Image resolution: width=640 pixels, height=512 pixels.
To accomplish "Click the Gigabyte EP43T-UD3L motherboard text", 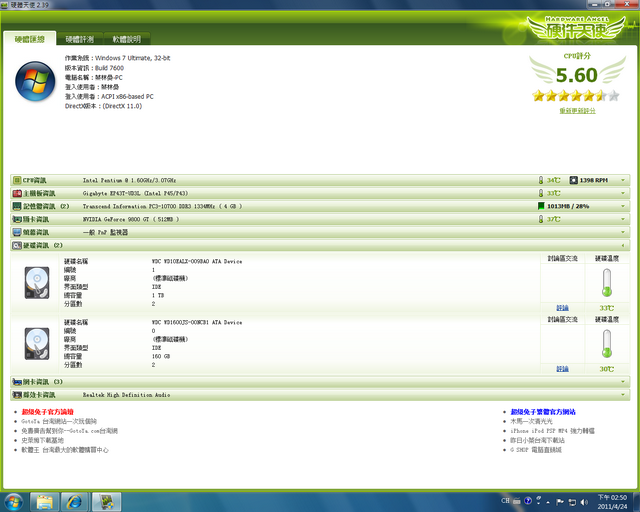I will coord(136,193).
